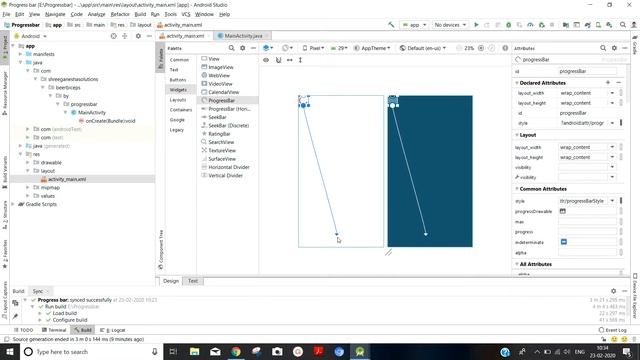Click the warnings indicator icon in the design toolbar
Image resolution: width=640 pixels, height=360 pixels.
pyautogui.click(x=505, y=48)
